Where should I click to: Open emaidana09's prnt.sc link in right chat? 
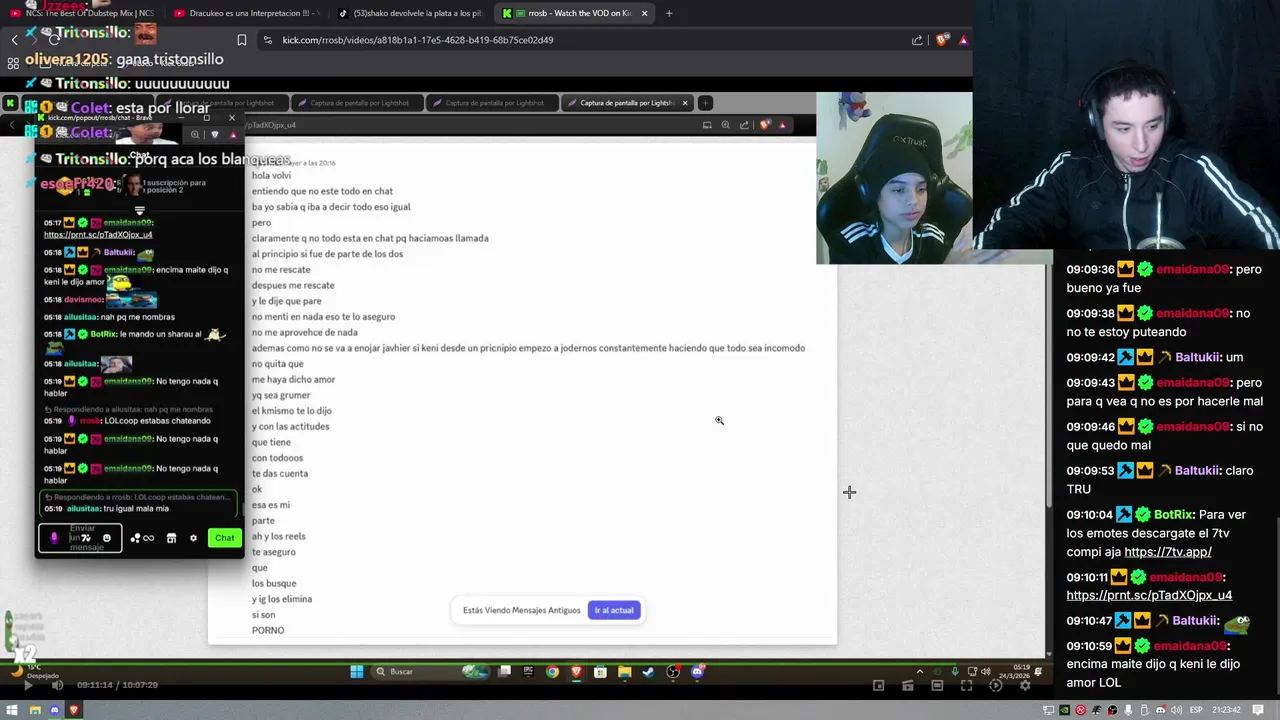(1149, 595)
